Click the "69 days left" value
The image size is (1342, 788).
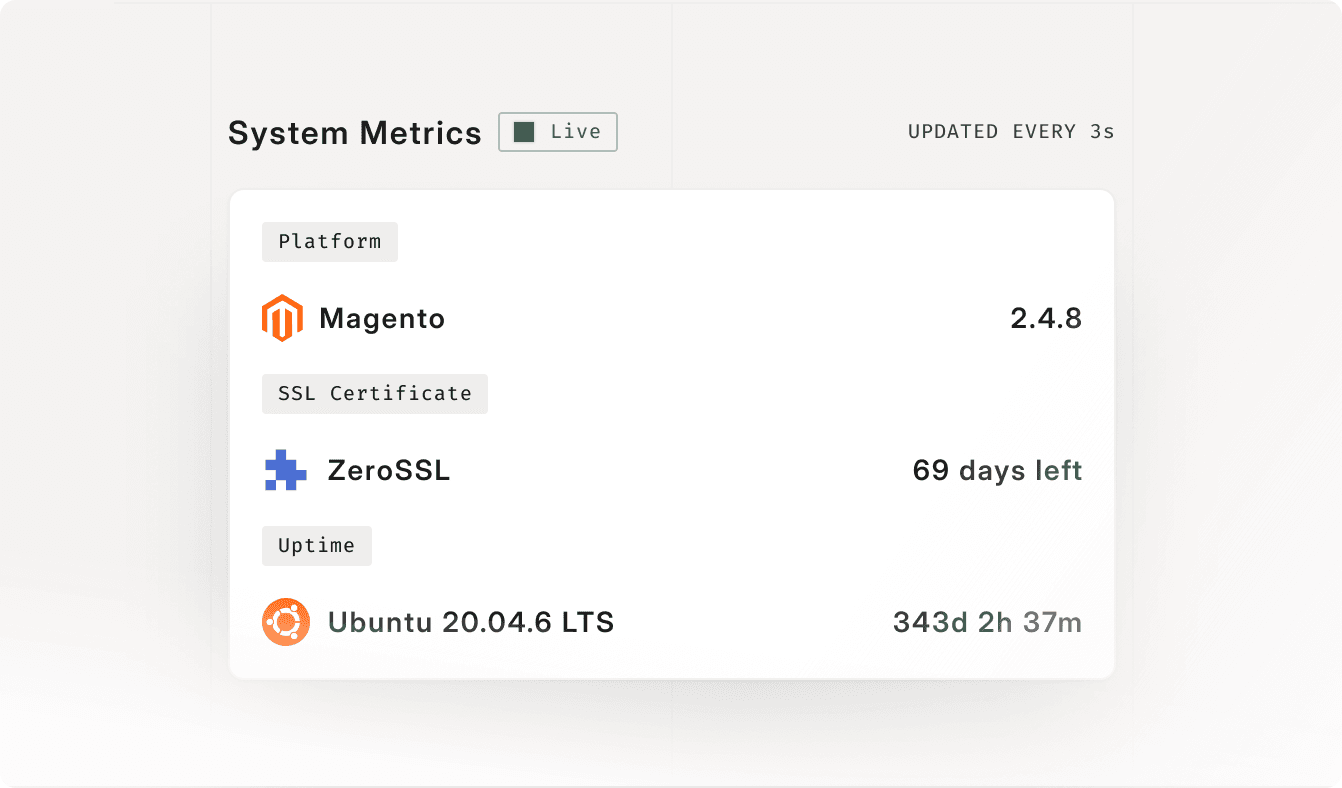tap(998, 470)
